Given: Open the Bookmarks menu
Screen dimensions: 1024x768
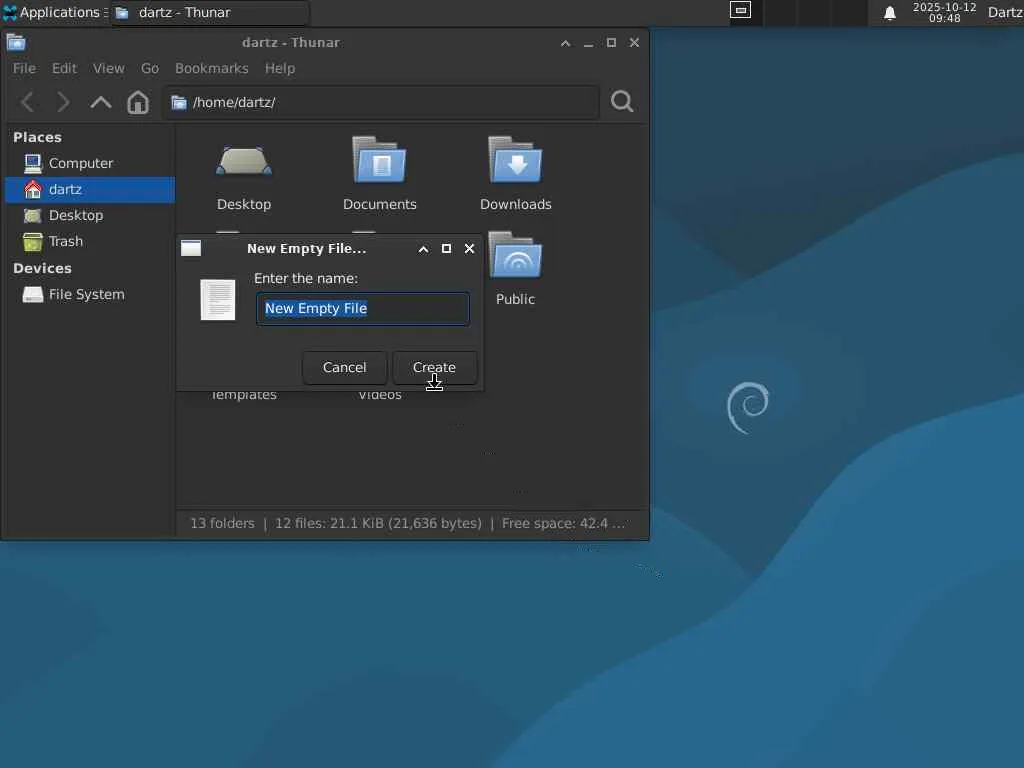Looking at the screenshot, I should (212, 69).
